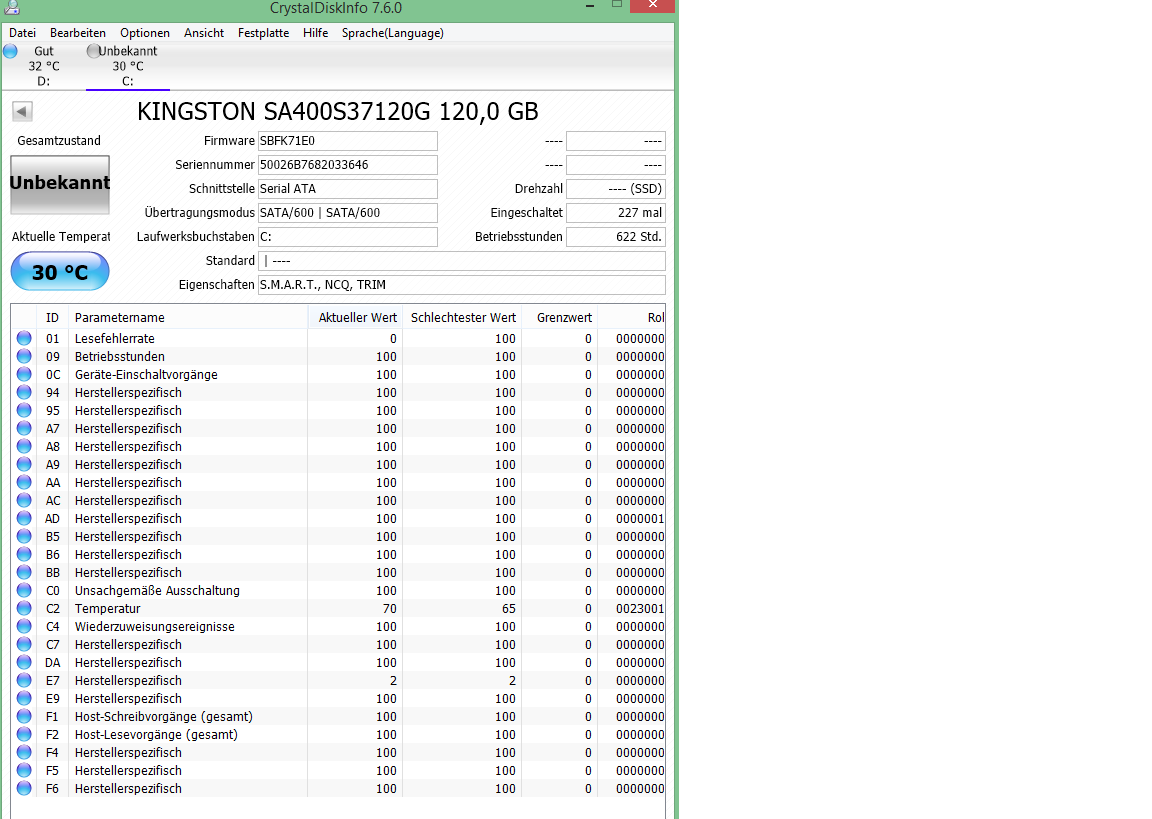Click the grey Unbekannt status orb
This screenshot has width=1152, height=819.
(93, 51)
